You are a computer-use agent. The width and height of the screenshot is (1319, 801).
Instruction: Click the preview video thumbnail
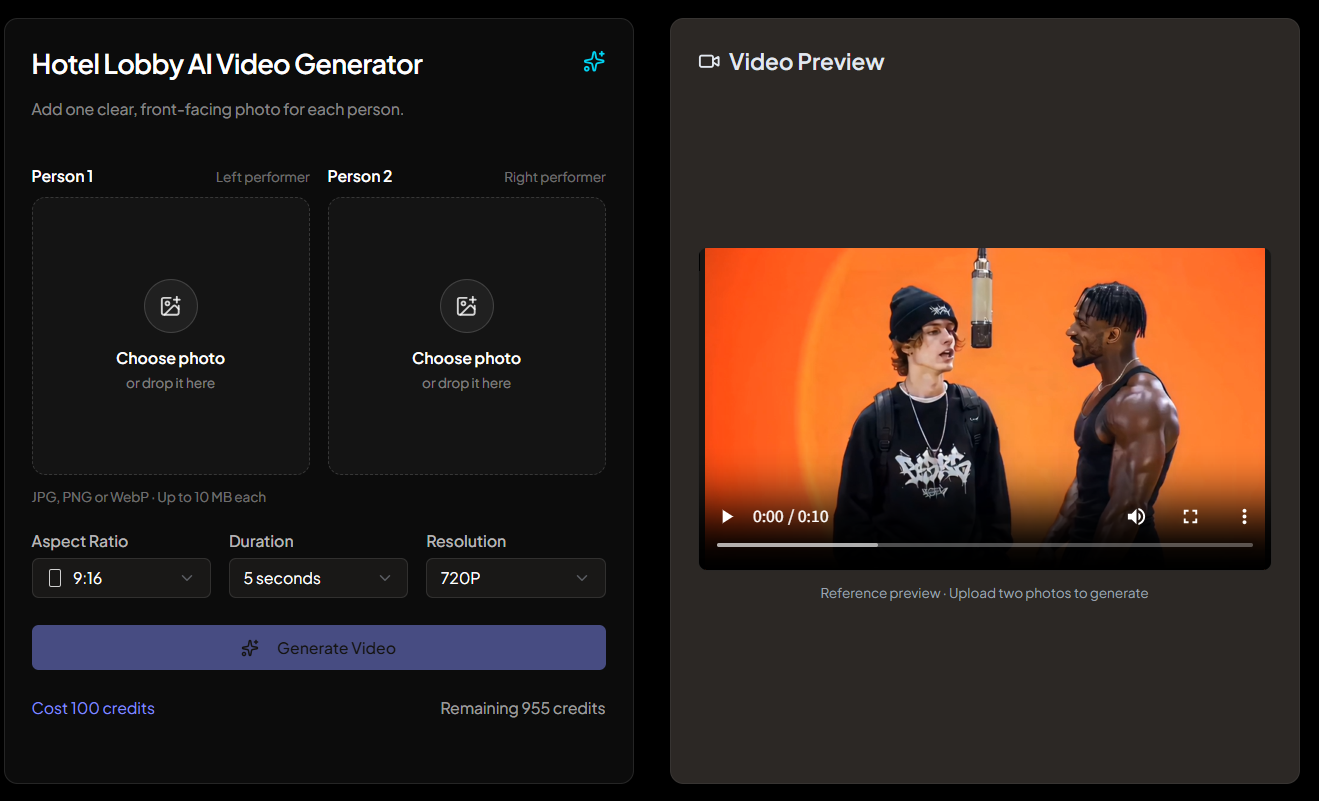coord(985,409)
